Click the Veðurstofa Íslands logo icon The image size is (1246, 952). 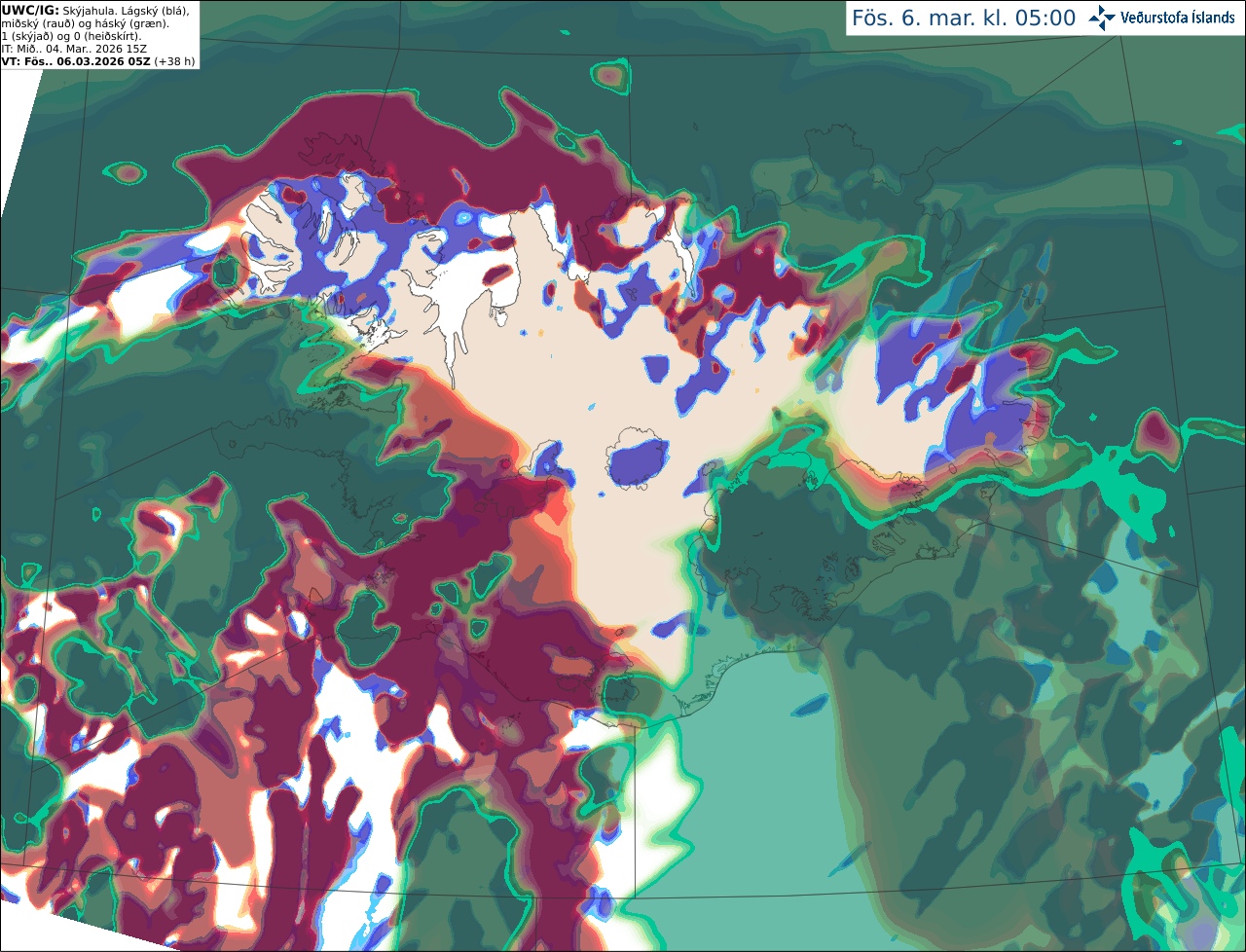pos(1102,18)
